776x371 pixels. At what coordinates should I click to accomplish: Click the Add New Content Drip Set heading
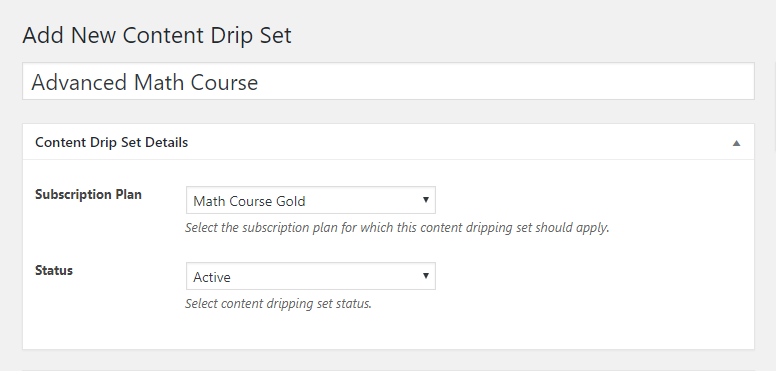(x=157, y=36)
